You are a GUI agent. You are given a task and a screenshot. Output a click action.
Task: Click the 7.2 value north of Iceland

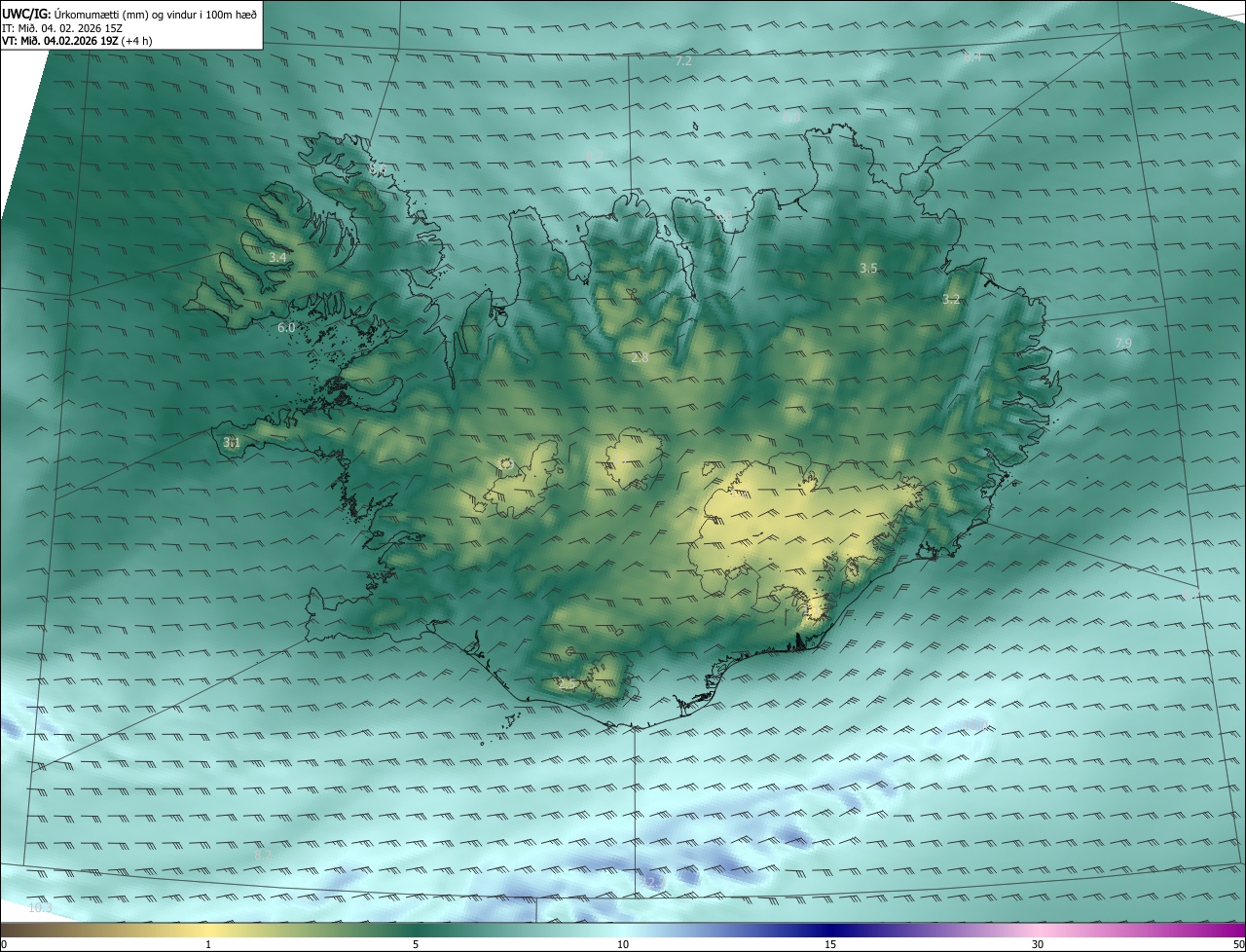[x=683, y=61]
